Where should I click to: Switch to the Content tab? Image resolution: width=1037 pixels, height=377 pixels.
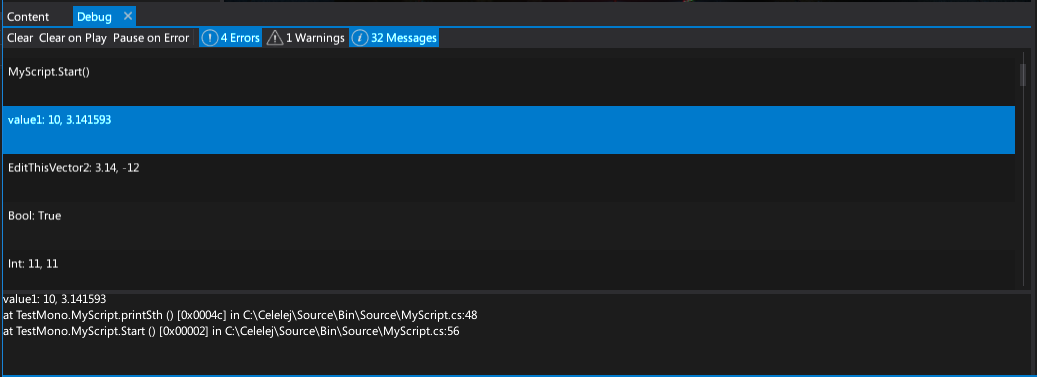[x=28, y=17]
